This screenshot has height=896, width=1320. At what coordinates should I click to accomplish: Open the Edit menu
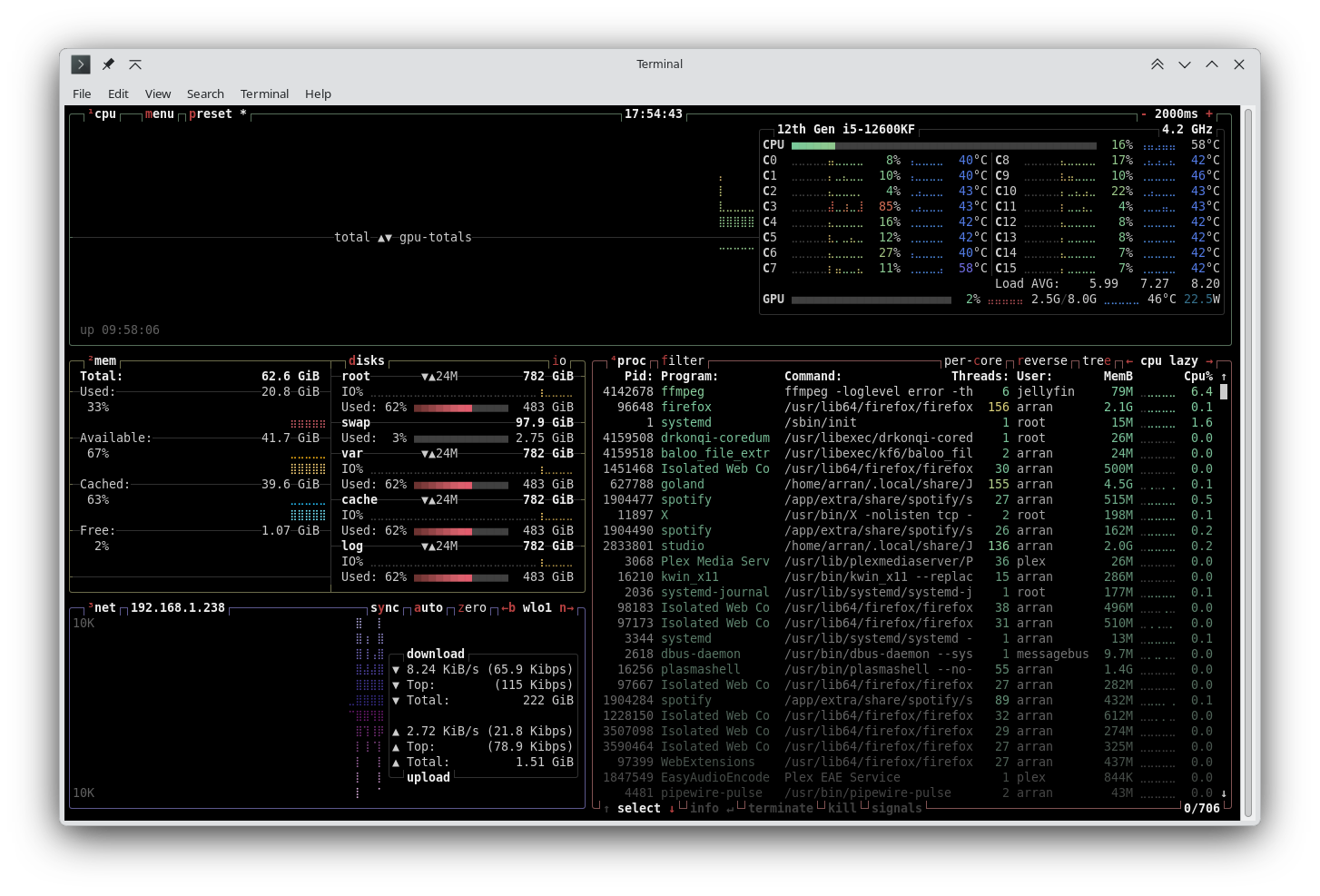coord(118,94)
